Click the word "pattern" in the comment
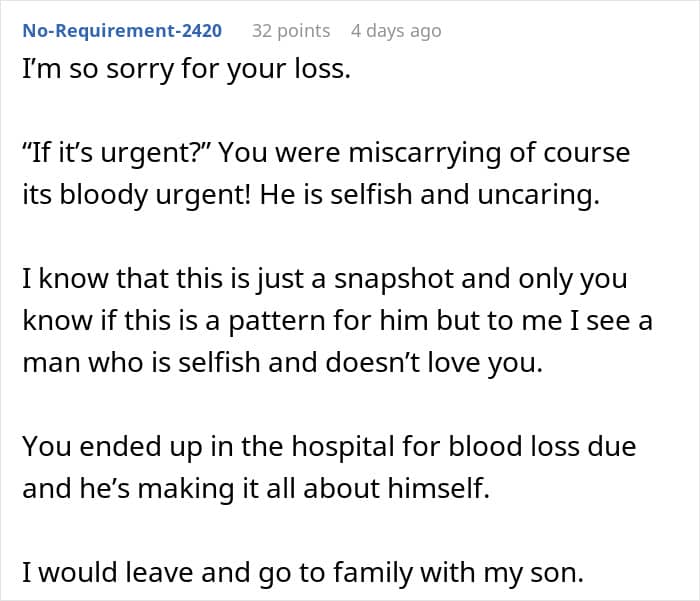Viewport: 700px width, 601px height. tap(277, 322)
